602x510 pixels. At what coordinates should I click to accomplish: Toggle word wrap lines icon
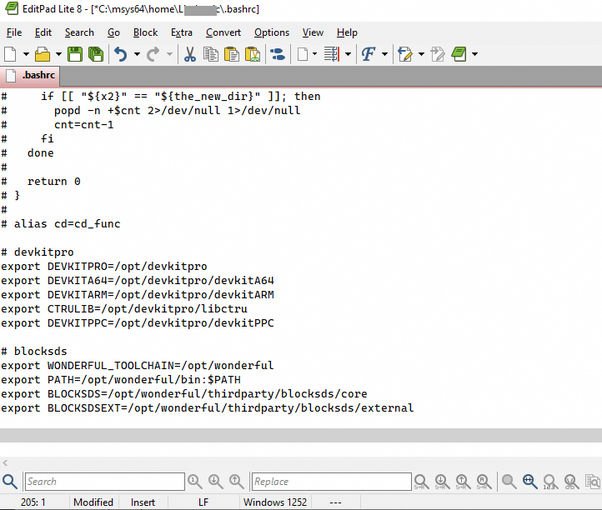[x=332, y=54]
